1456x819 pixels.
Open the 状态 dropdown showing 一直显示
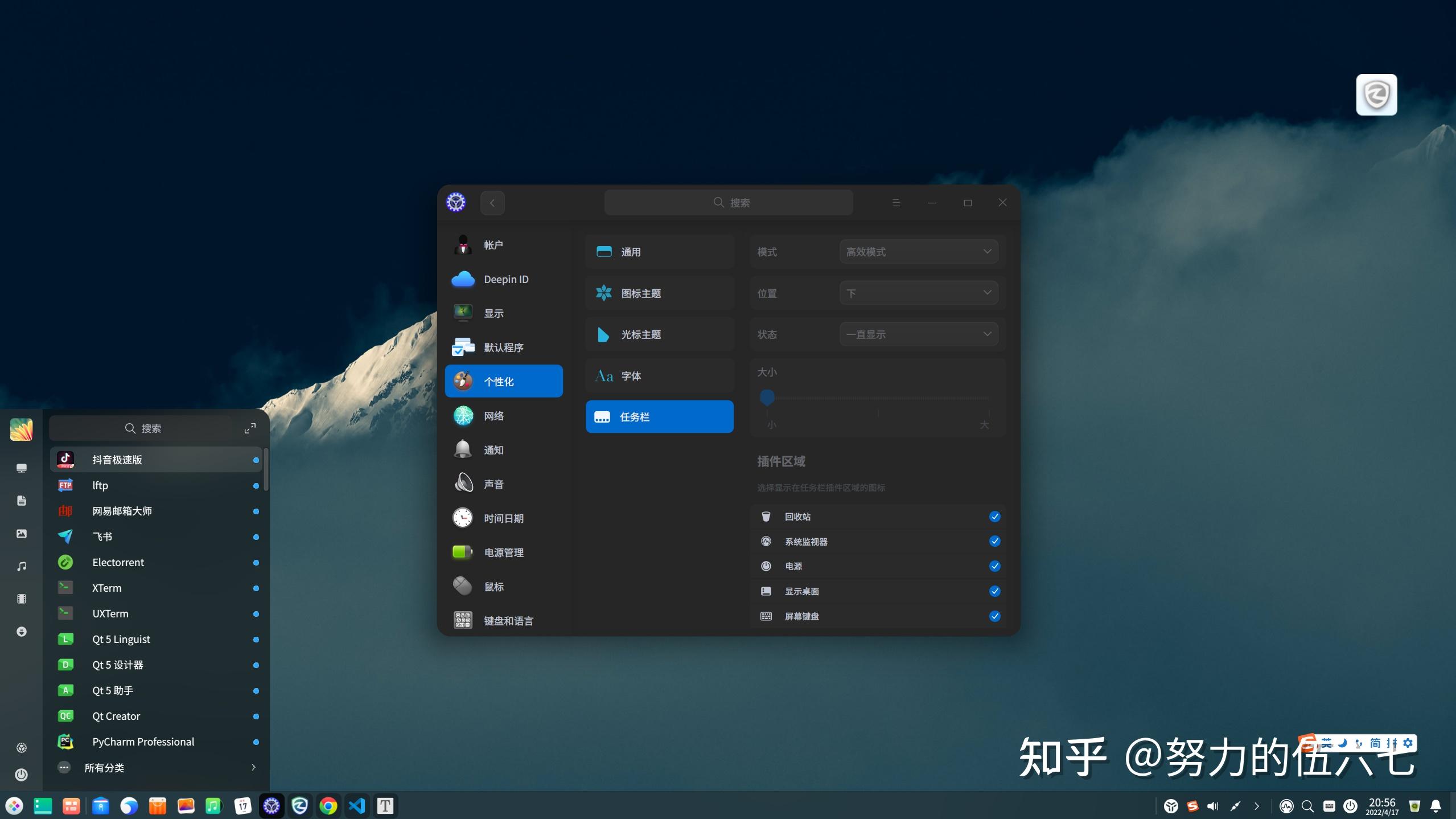point(919,334)
